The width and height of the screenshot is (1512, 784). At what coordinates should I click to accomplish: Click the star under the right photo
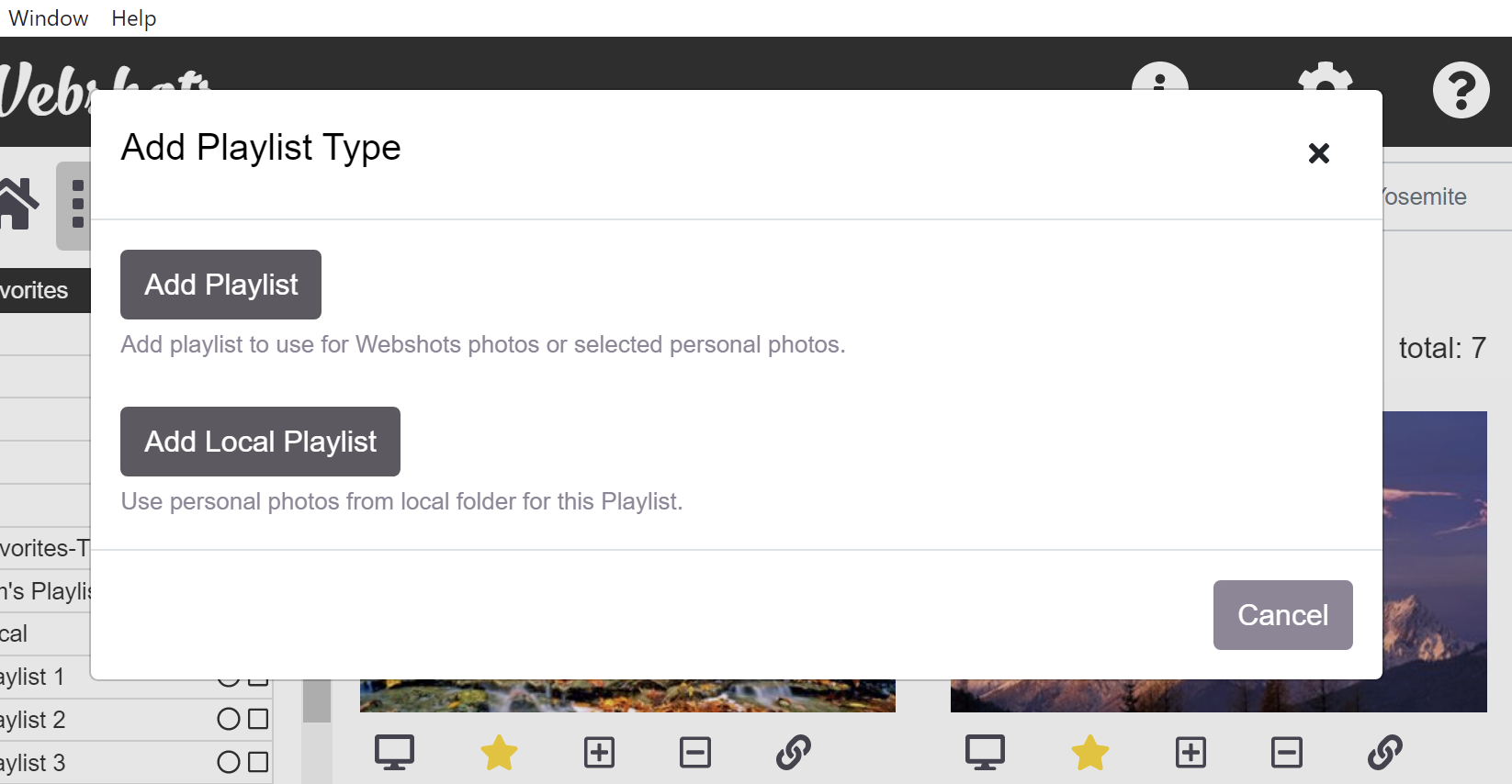click(x=1089, y=753)
